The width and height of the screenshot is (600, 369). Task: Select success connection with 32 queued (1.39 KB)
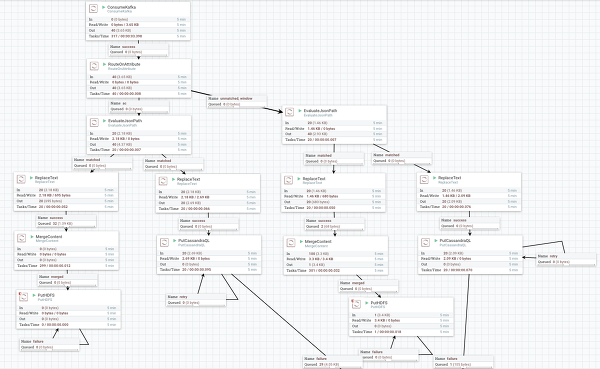click(x=66, y=220)
